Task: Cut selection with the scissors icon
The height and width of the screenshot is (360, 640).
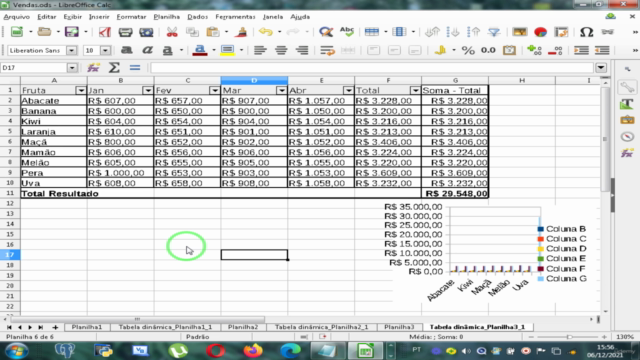Action: coord(172,32)
